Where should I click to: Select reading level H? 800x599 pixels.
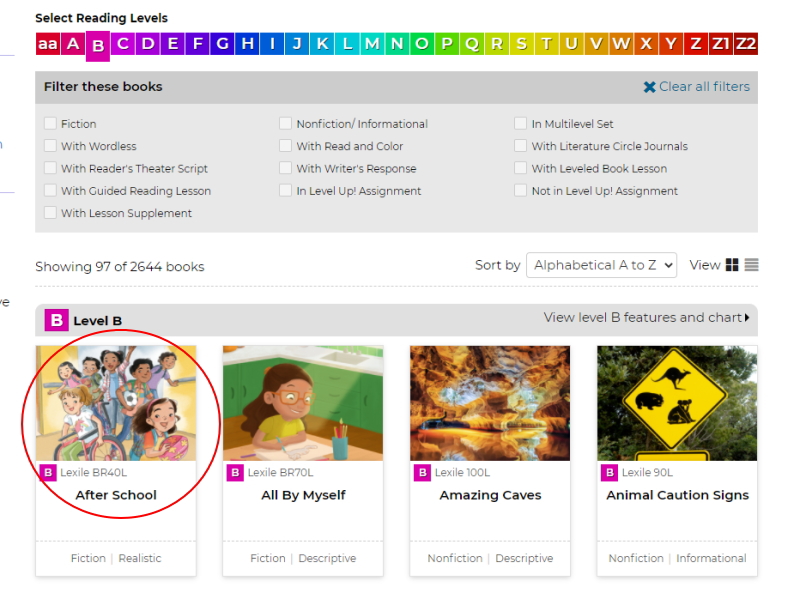pos(247,43)
